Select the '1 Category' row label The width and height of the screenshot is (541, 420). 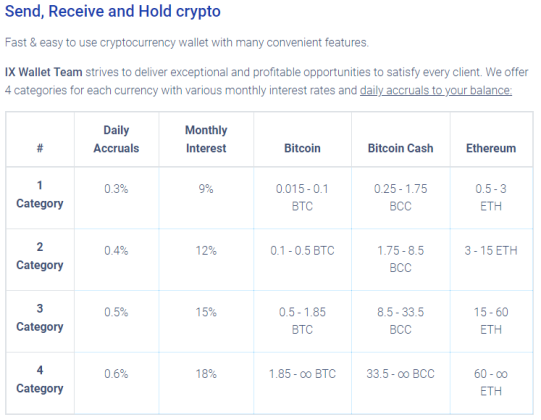click(x=40, y=194)
